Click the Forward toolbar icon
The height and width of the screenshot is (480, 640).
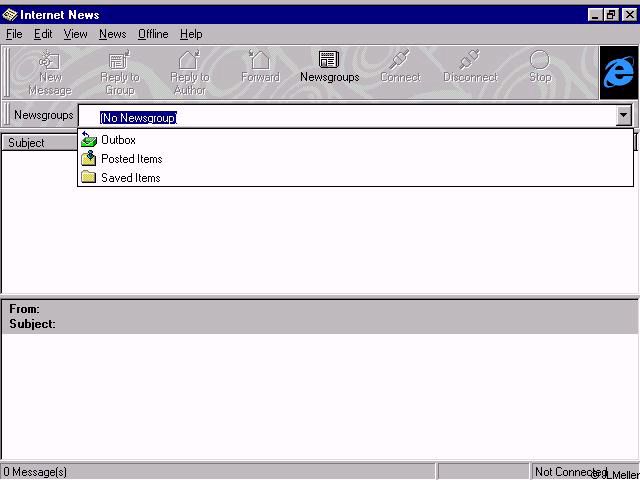point(260,60)
